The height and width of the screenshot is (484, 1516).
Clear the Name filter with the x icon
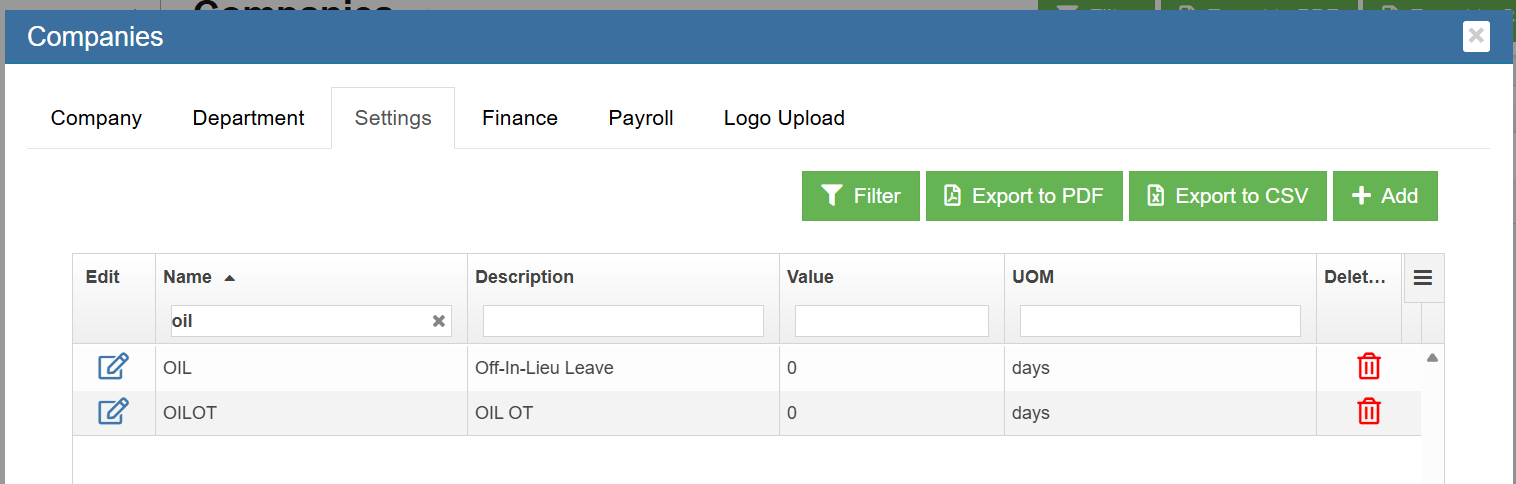coord(438,321)
